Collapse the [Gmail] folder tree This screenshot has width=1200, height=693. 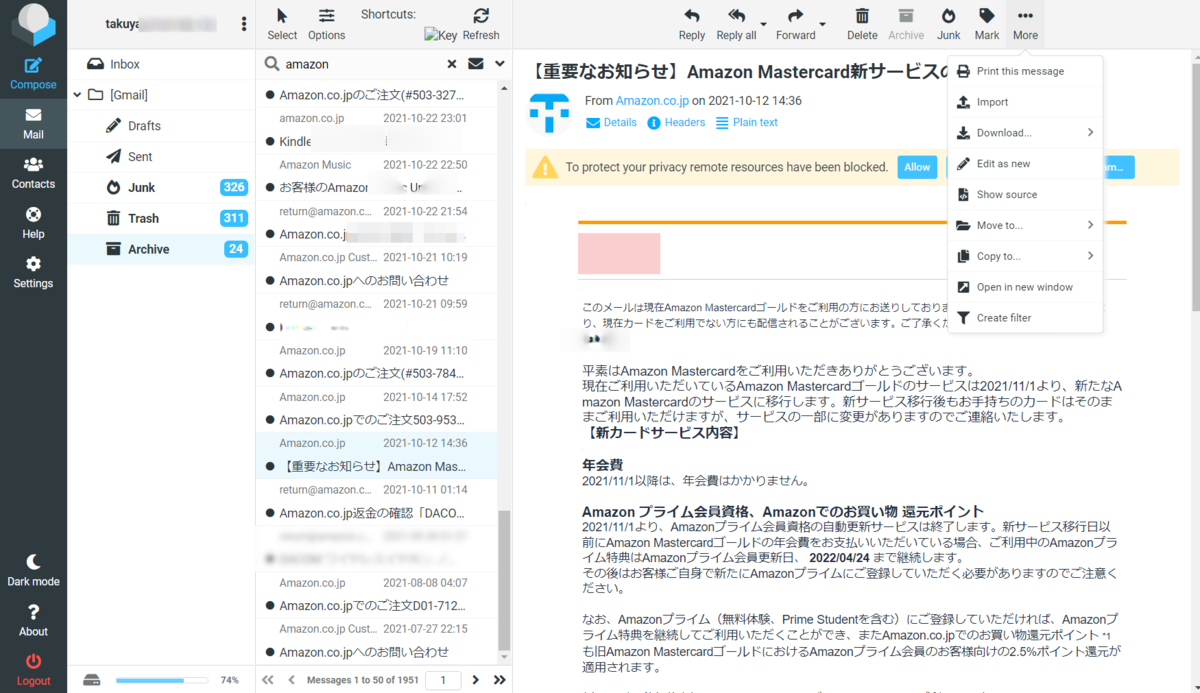pyautogui.click(x=78, y=95)
